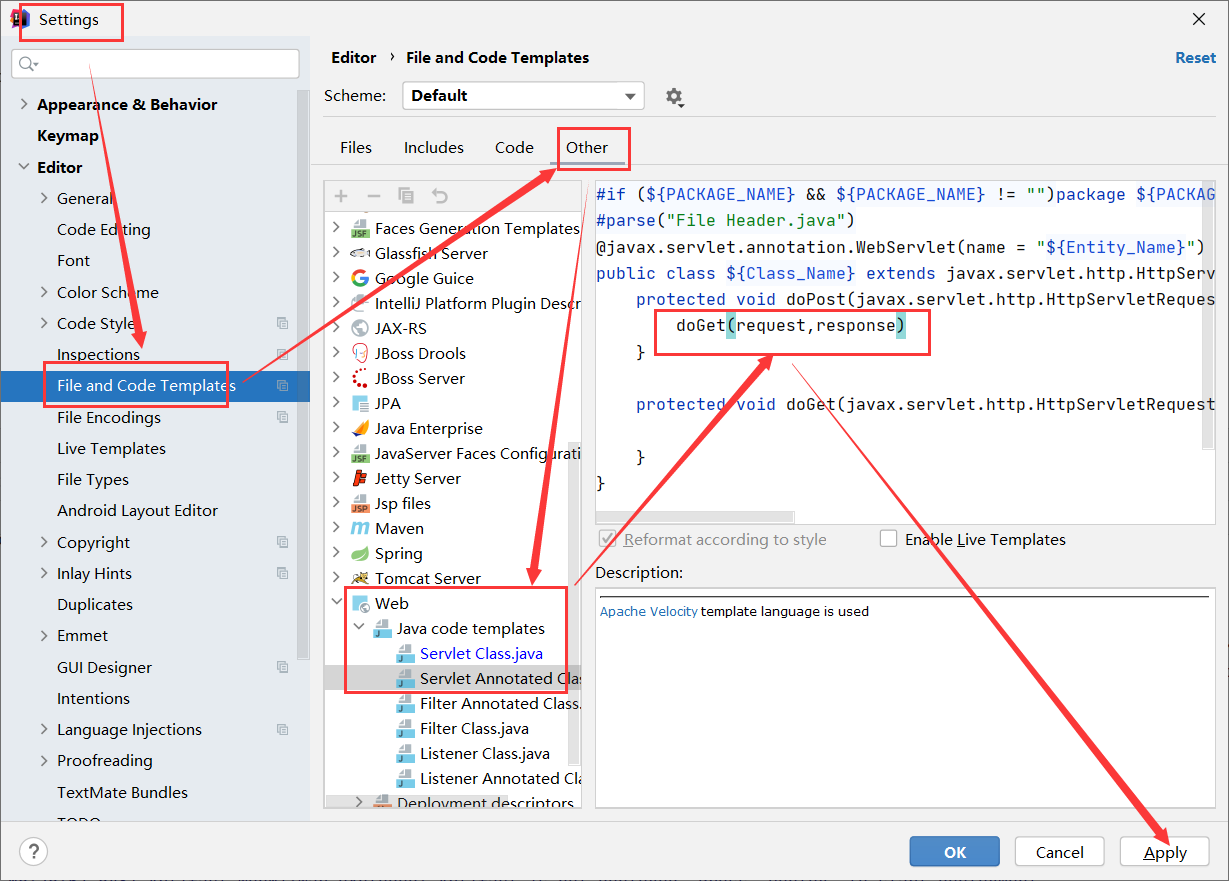Click the Faces Generation Templates icon
Screen dimensions: 1229x881
coord(360,228)
